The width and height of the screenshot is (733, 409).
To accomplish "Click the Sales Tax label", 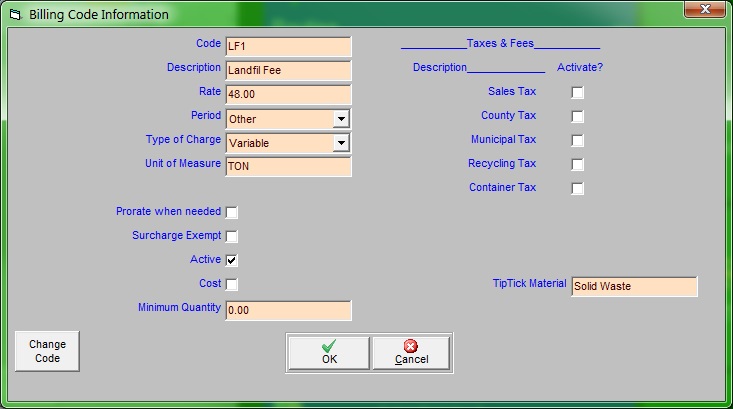I will pyautogui.click(x=512, y=91).
